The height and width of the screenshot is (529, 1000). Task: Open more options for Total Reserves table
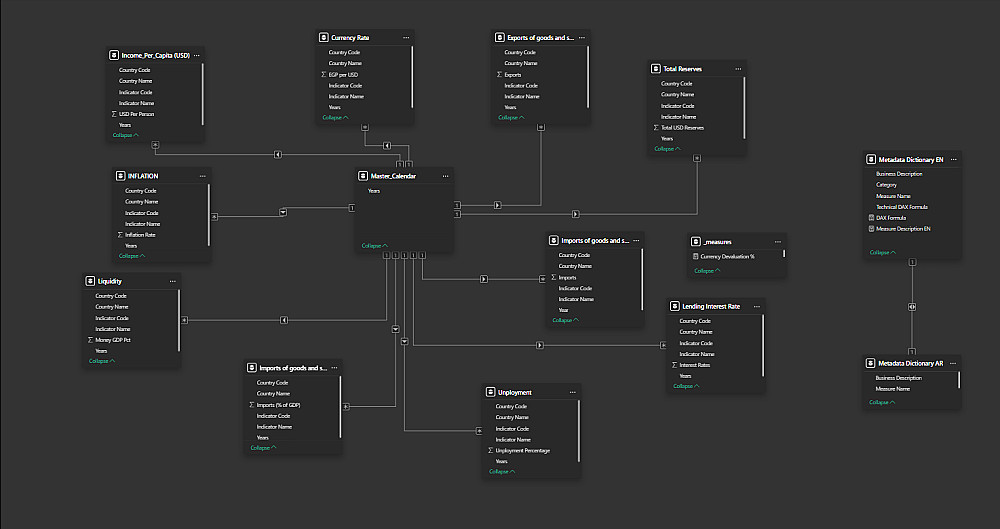pos(738,69)
